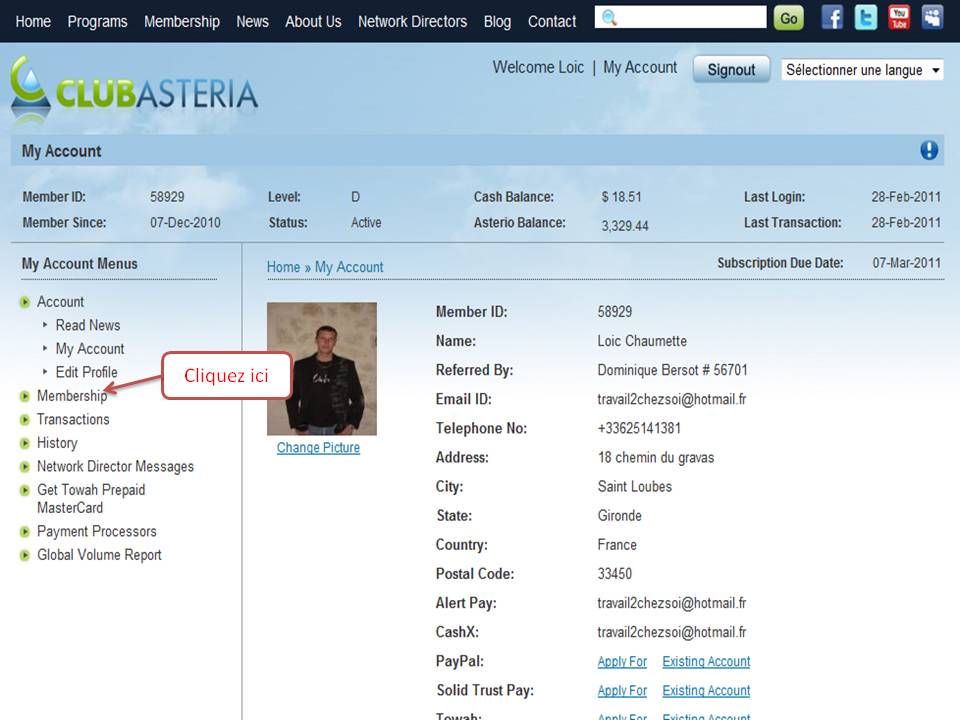Click green bullet beside Transactions
The height and width of the screenshot is (720, 960).
[x=24, y=419]
